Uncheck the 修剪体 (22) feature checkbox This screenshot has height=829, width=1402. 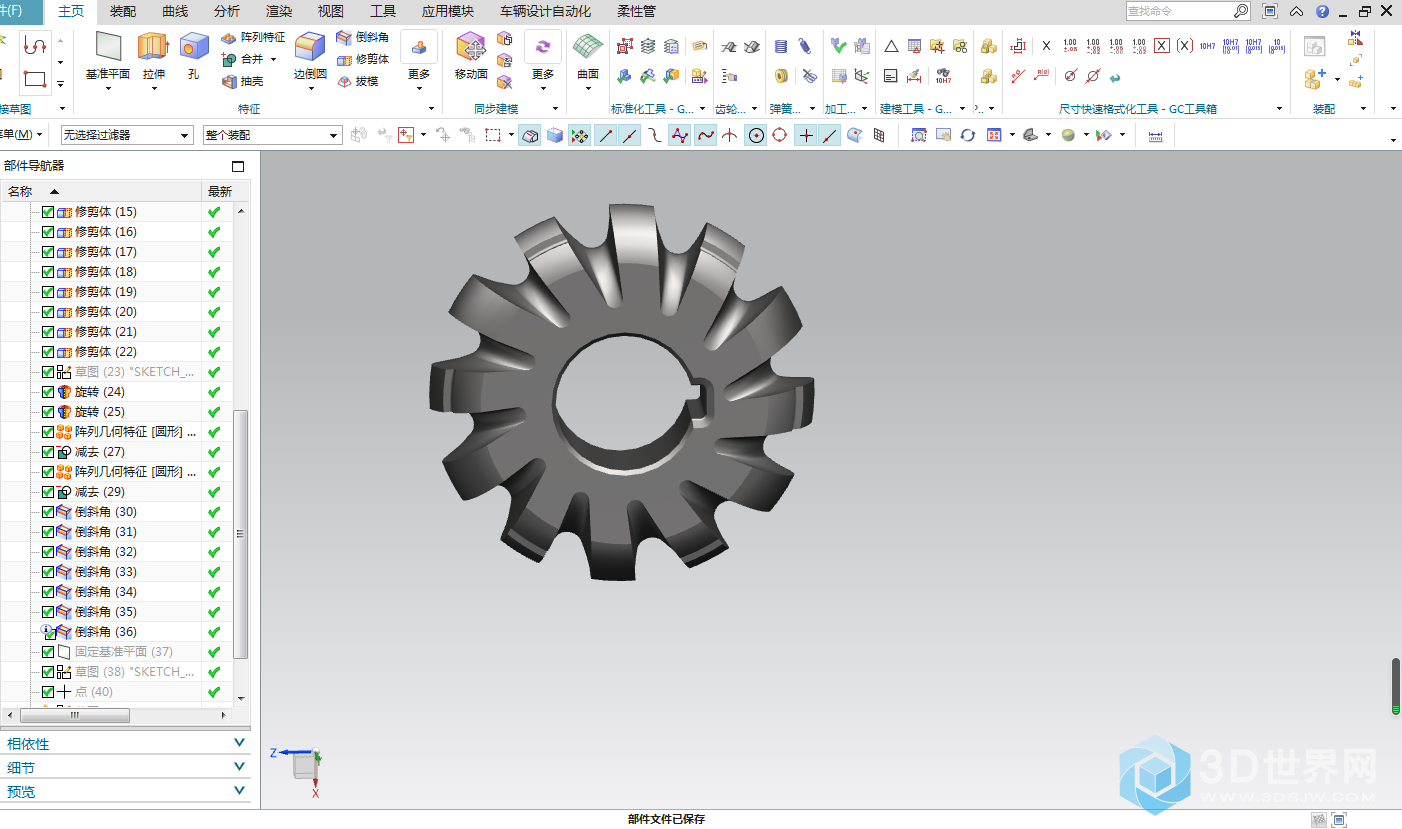48,352
